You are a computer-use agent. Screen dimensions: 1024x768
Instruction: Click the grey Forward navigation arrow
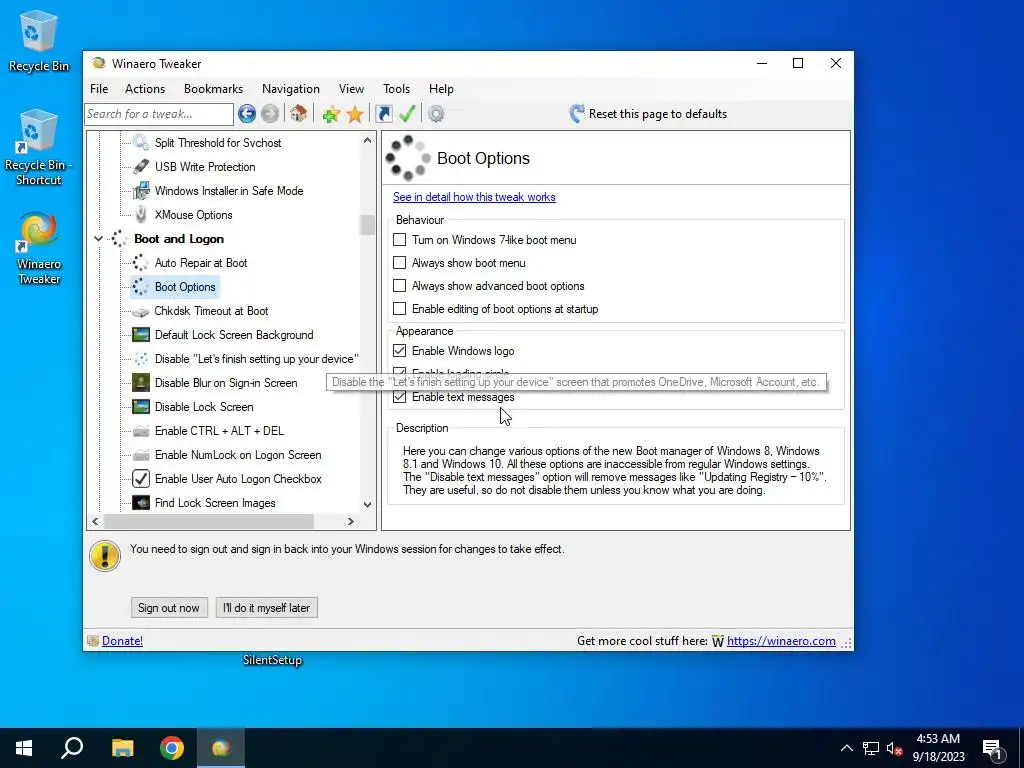[270, 114]
